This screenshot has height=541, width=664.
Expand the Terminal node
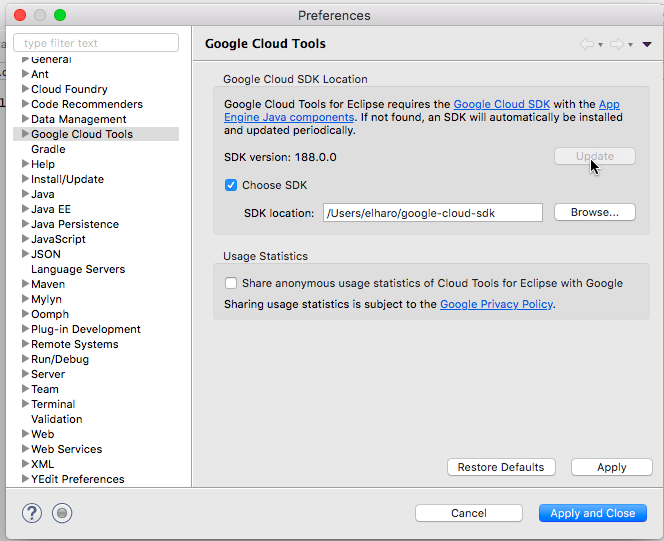coord(25,404)
